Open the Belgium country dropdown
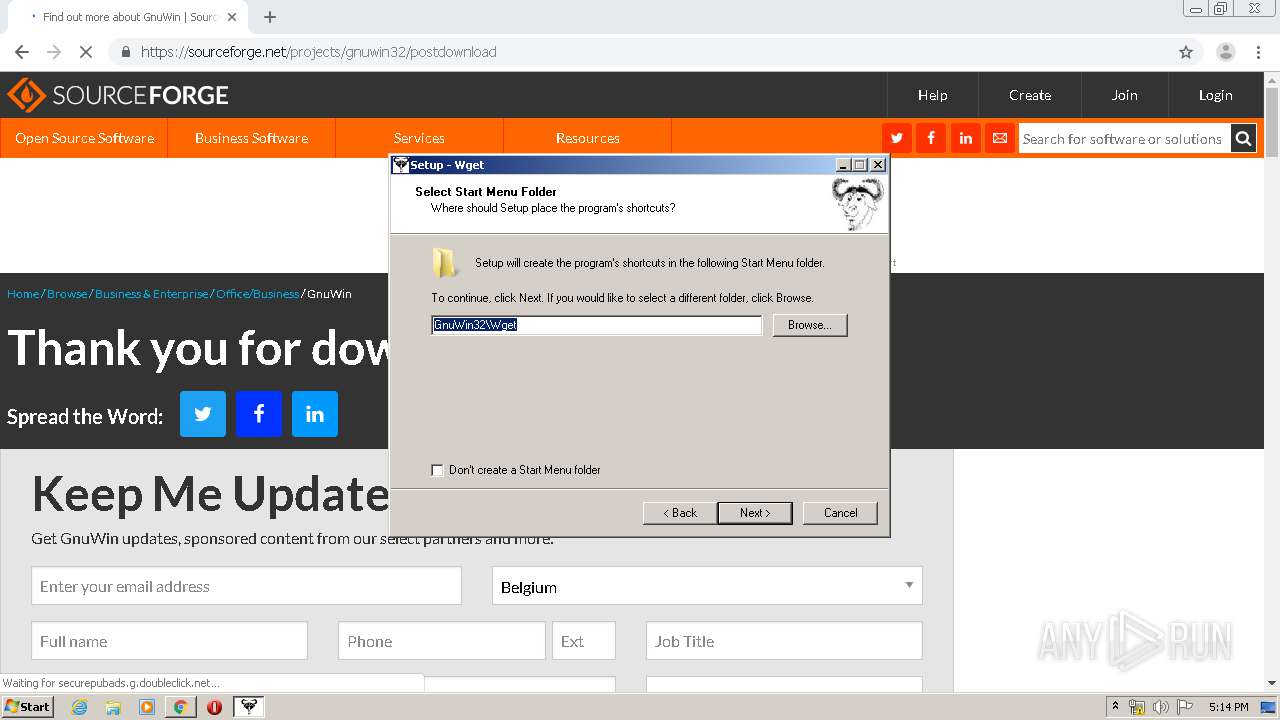1280x720 pixels. 707,586
